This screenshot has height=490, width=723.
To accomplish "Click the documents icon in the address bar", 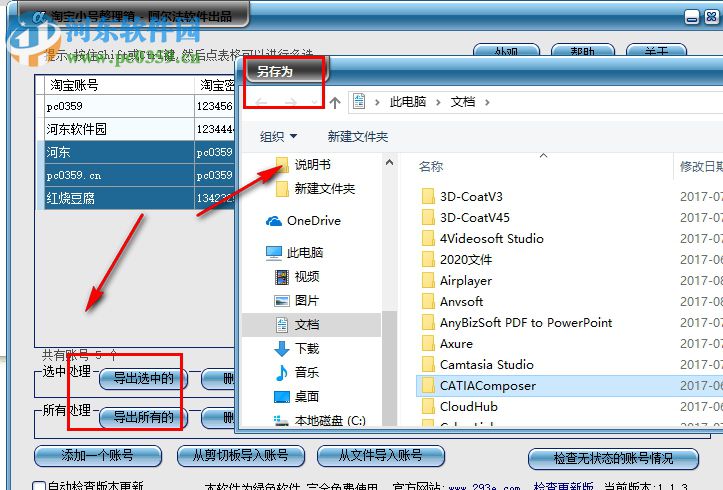I will 359,101.
